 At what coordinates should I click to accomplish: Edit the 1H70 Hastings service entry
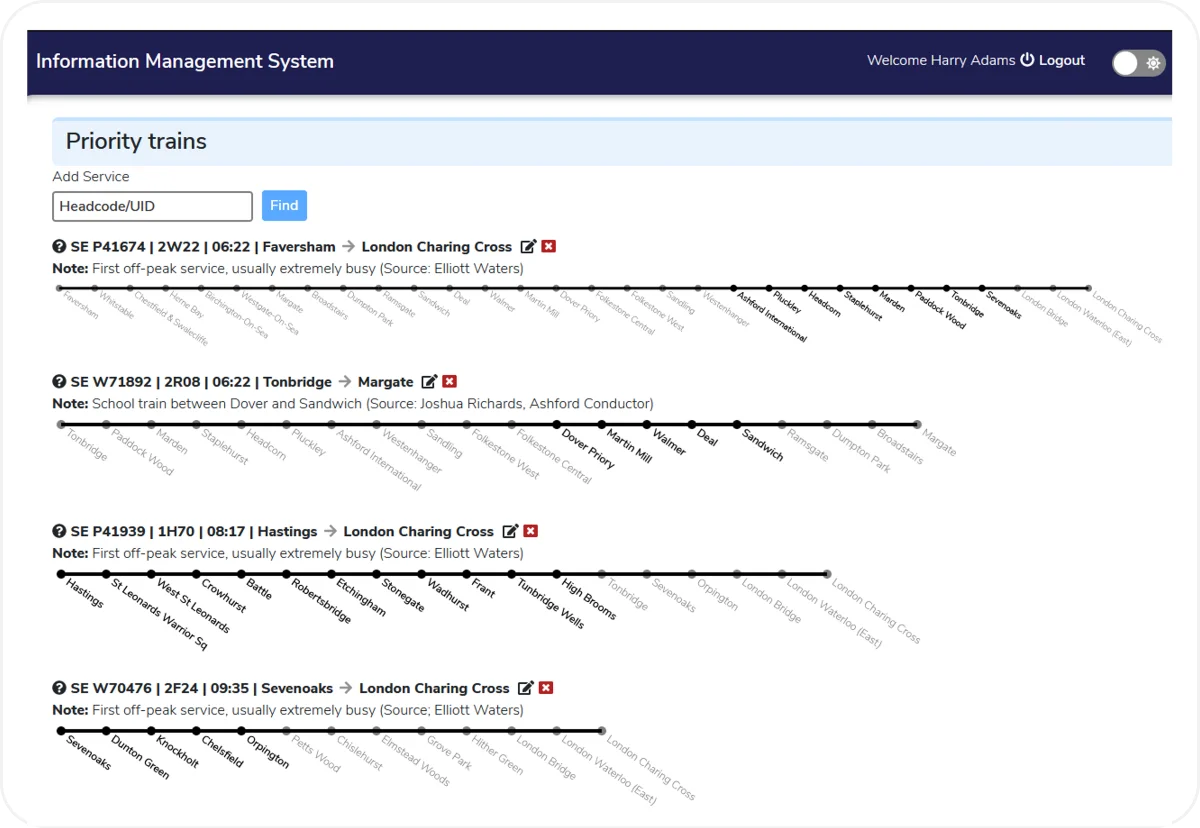(510, 532)
